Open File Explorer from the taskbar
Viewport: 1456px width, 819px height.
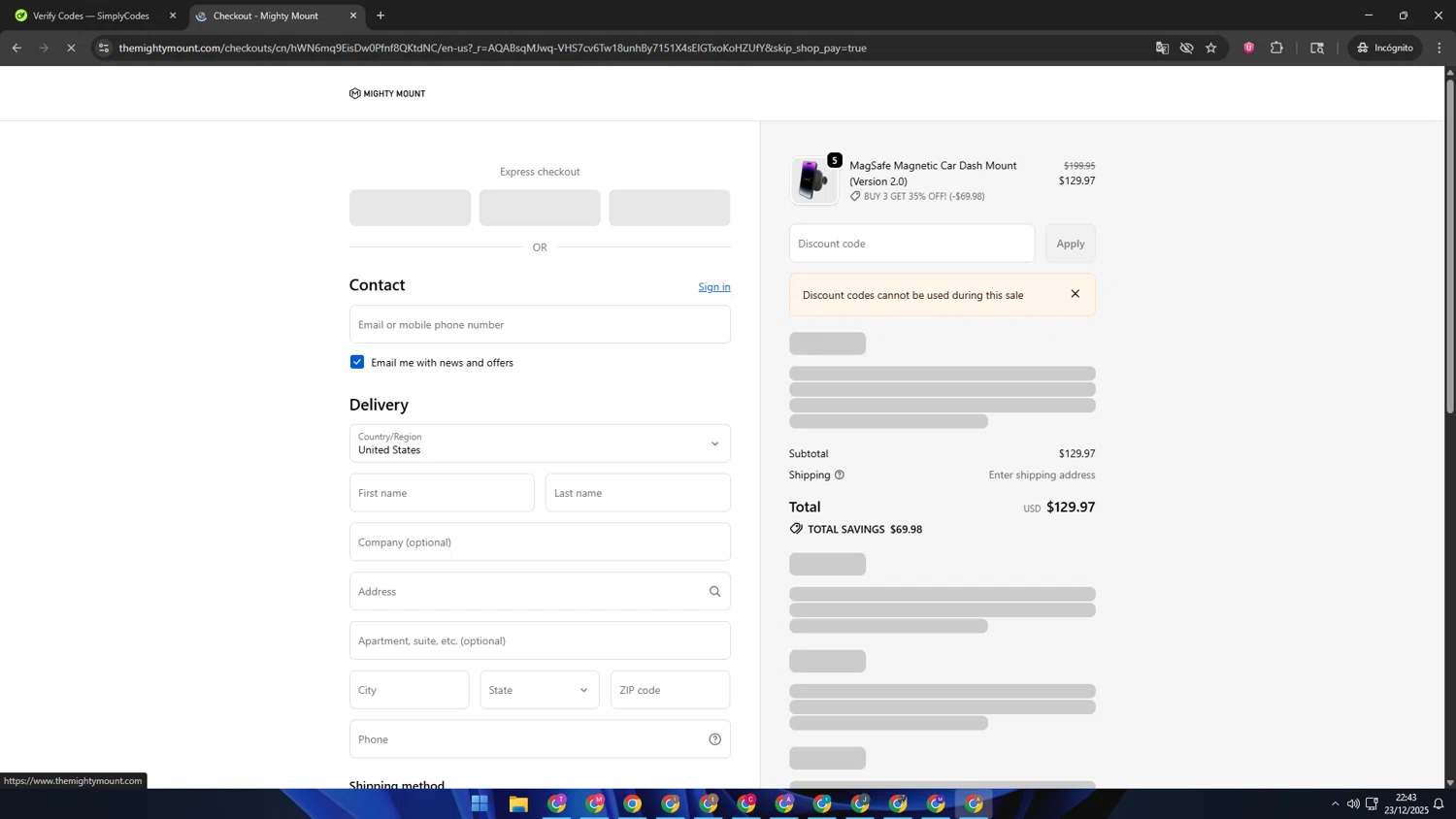tap(518, 803)
